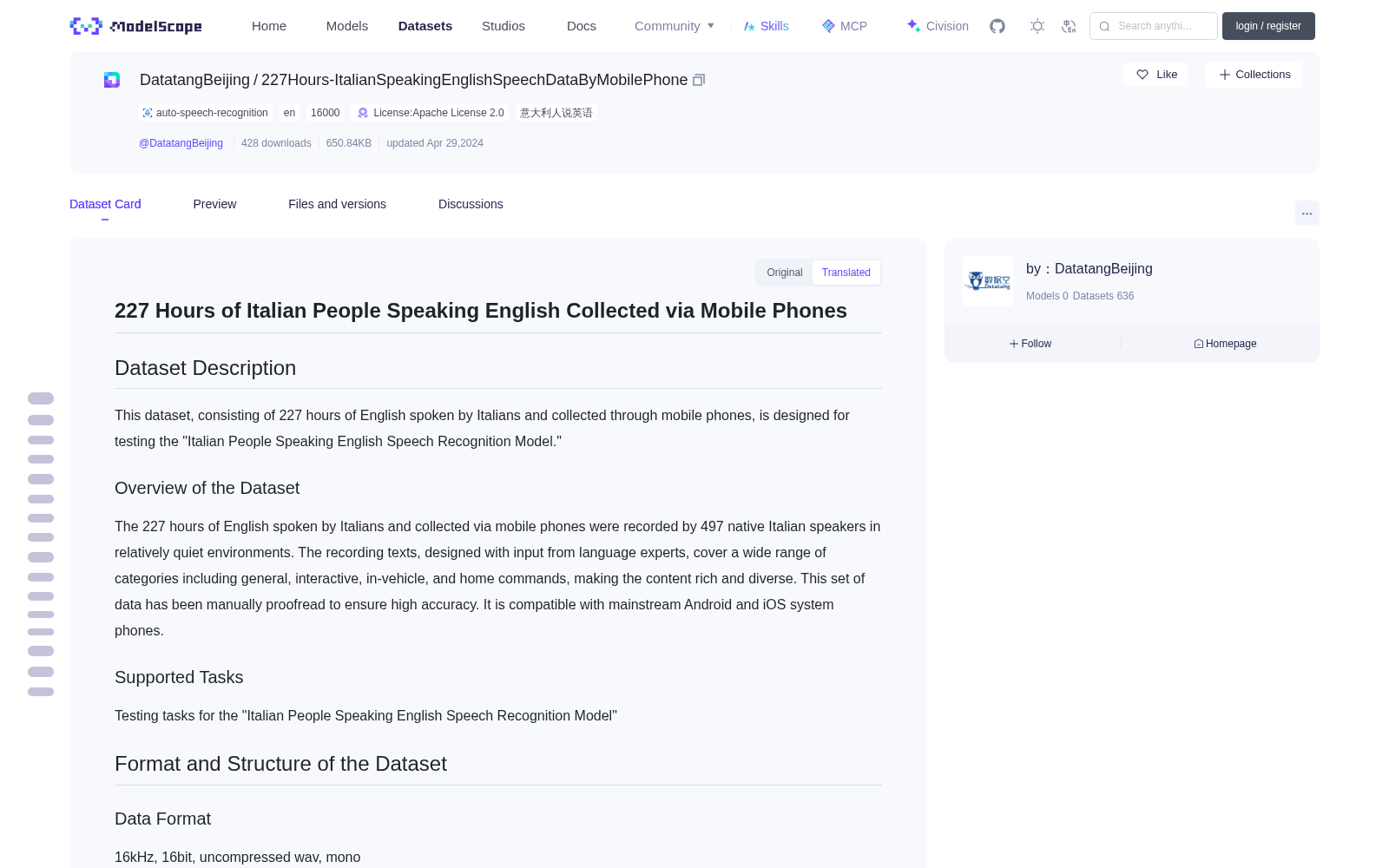The height and width of the screenshot is (868, 1389).
Task: Select the Dataset Card tab
Action: 105,204
